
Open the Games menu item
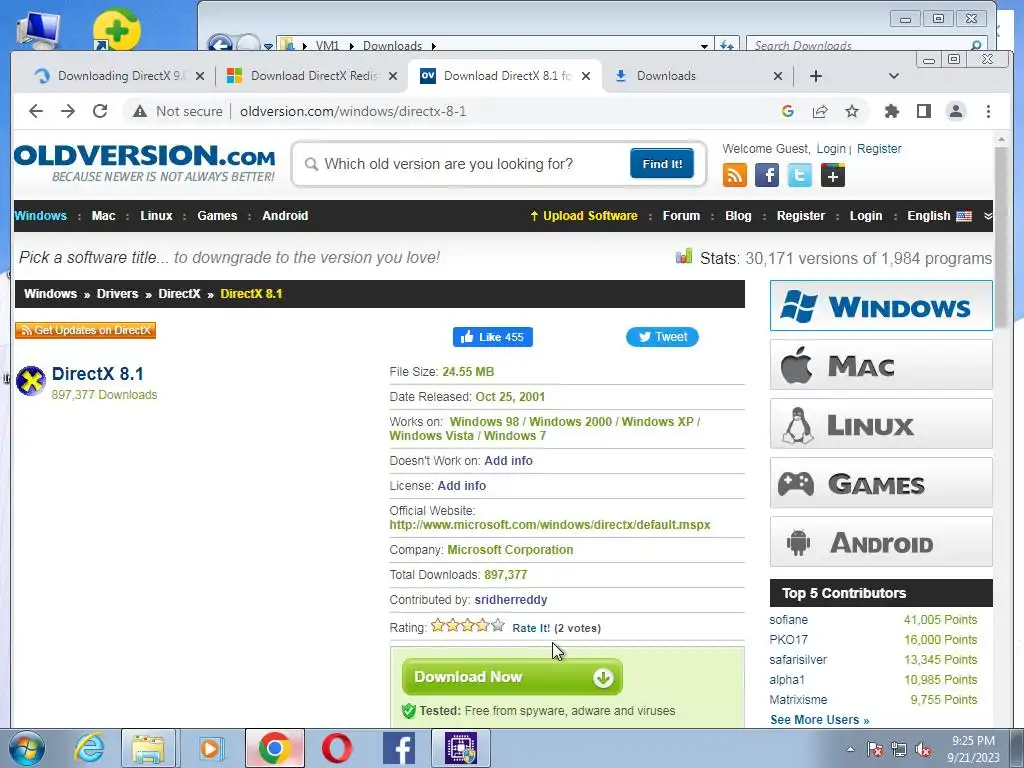pos(217,216)
